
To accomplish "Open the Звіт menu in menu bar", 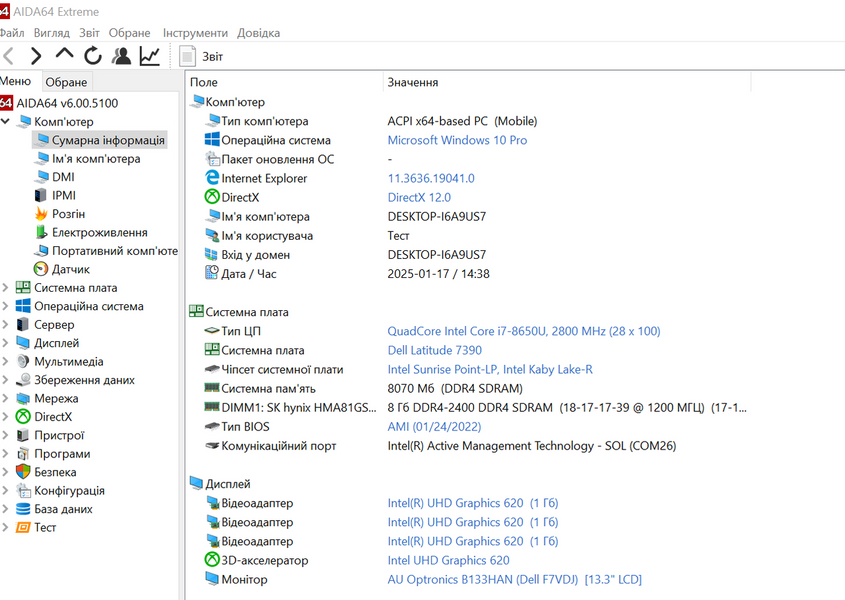I will pos(89,33).
